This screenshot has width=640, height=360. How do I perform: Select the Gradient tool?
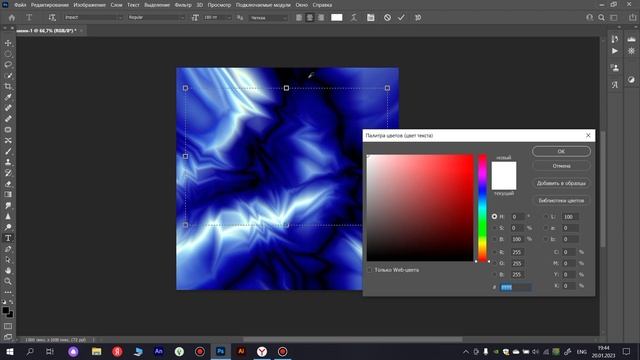[x=8, y=195]
